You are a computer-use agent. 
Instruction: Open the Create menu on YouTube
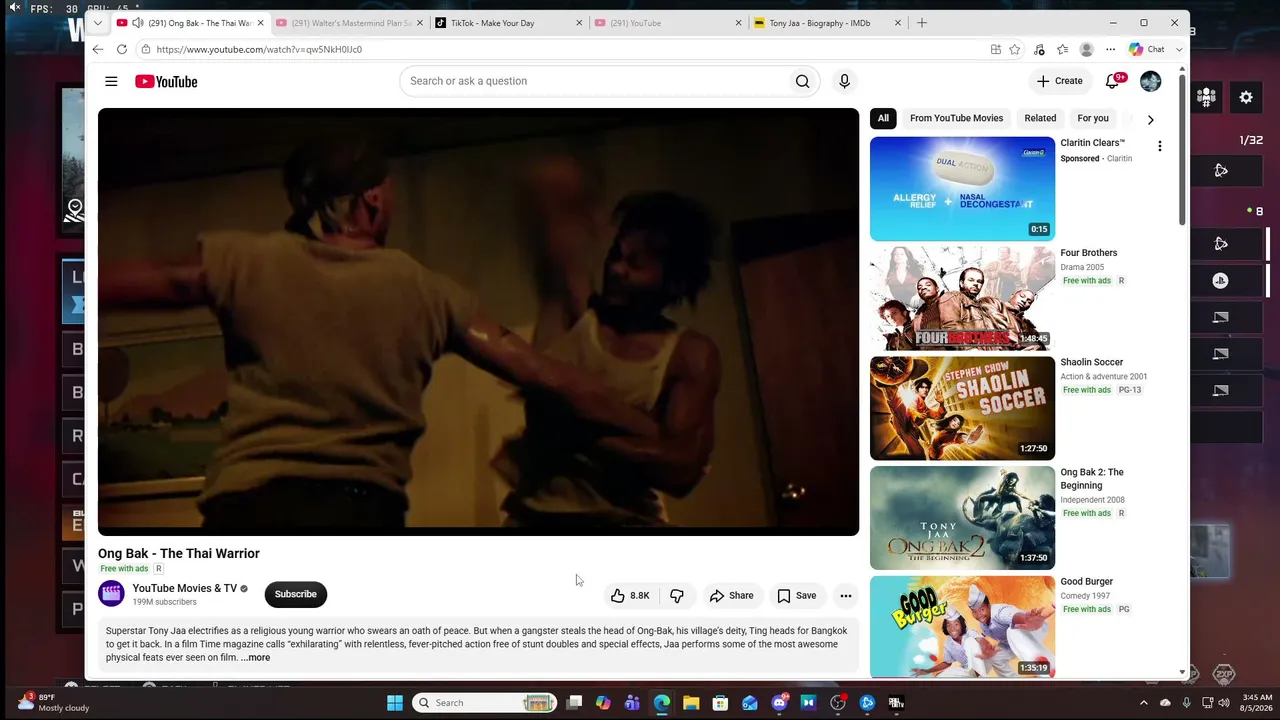[x=1060, y=81]
